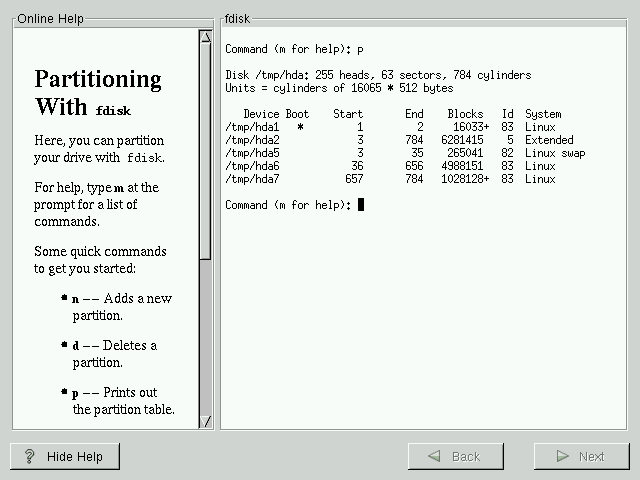The width and height of the screenshot is (640, 480).
Task: Focus the fdisk command prompt cursor
Action: [x=361, y=205]
